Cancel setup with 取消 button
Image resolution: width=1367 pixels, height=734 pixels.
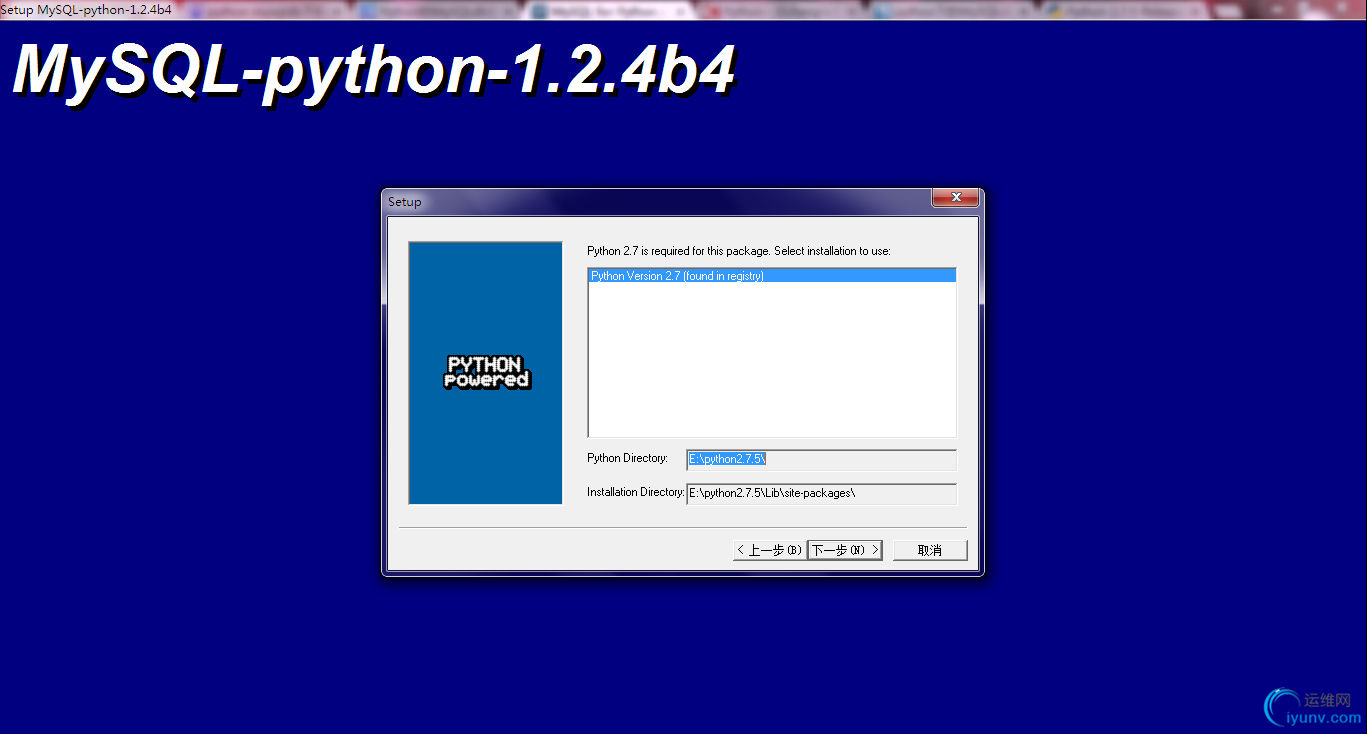[930, 550]
